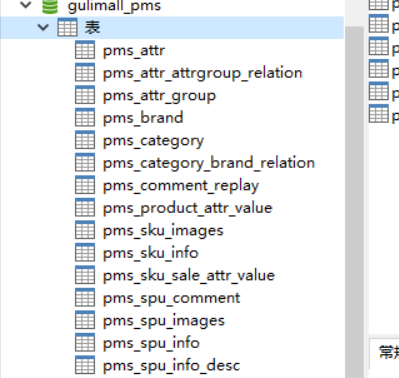This screenshot has width=399, height=378.
Task: Select pms_spu_info_desc table name
Action: pyautogui.click(x=171, y=366)
